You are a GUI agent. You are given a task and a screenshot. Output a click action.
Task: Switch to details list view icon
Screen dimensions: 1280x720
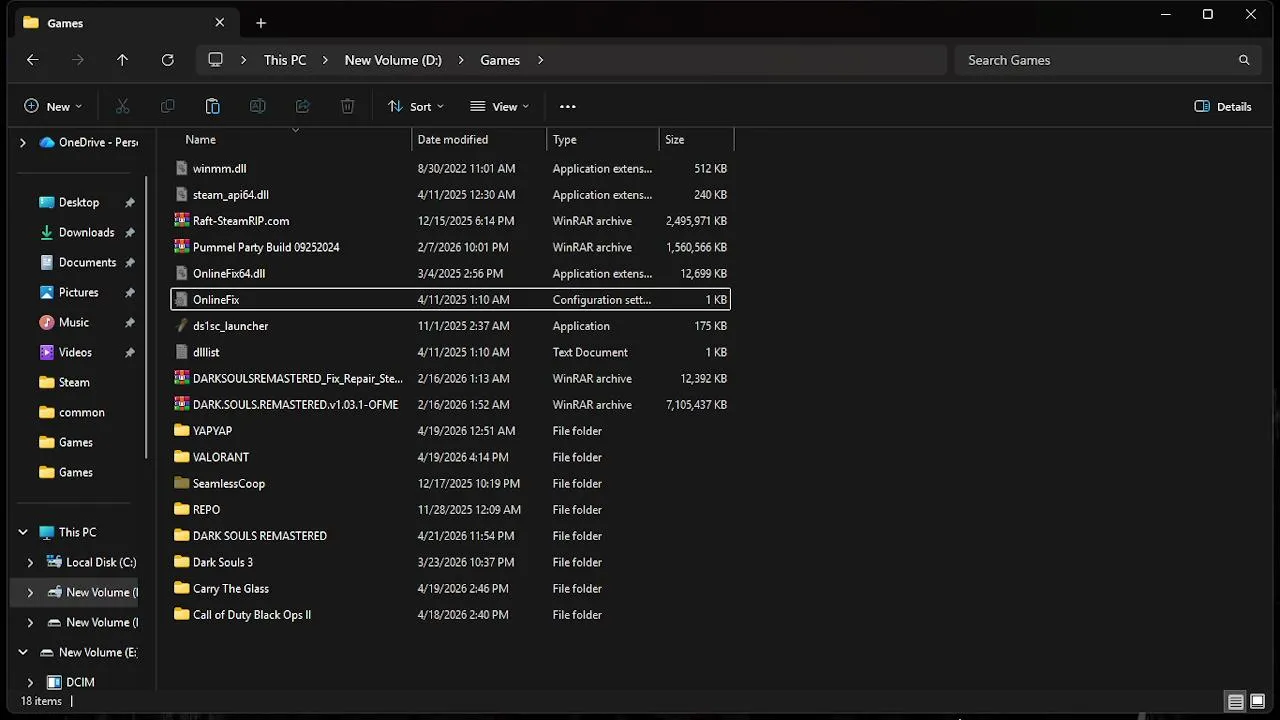[x=1236, y=701]
